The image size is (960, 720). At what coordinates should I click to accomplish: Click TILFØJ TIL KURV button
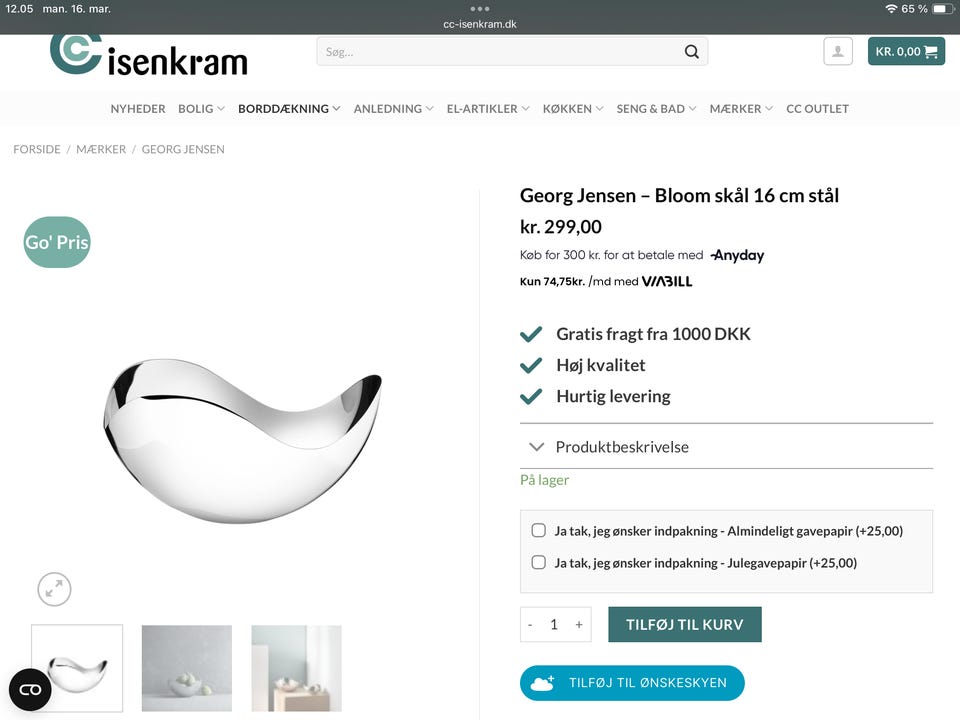point(685,625)
